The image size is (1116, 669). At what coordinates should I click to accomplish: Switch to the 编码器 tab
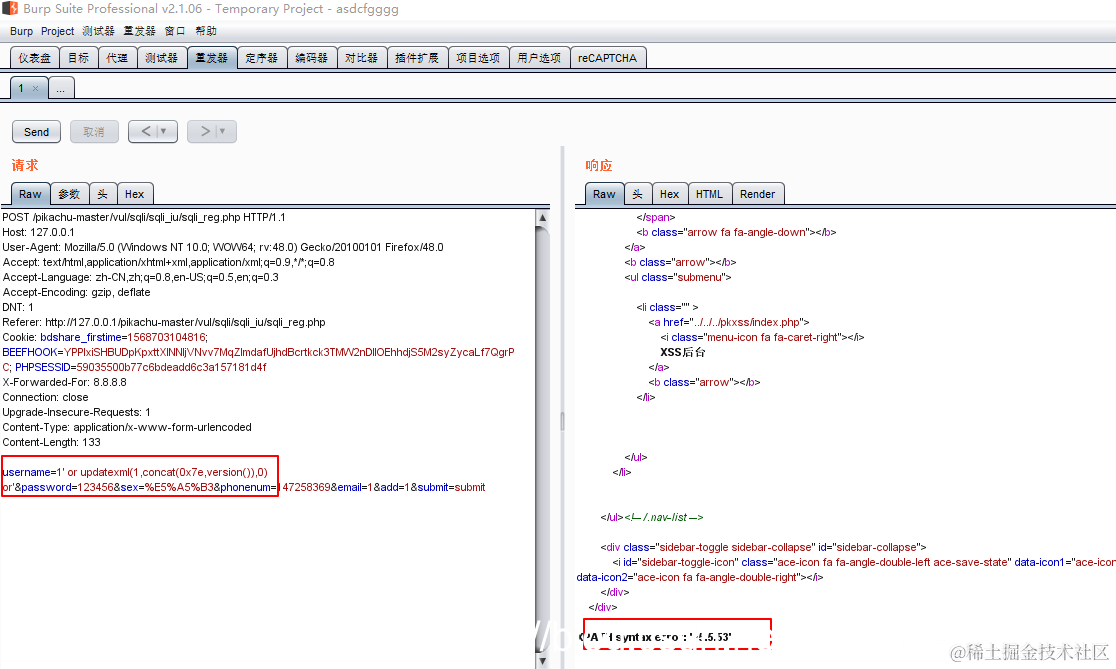312,58
